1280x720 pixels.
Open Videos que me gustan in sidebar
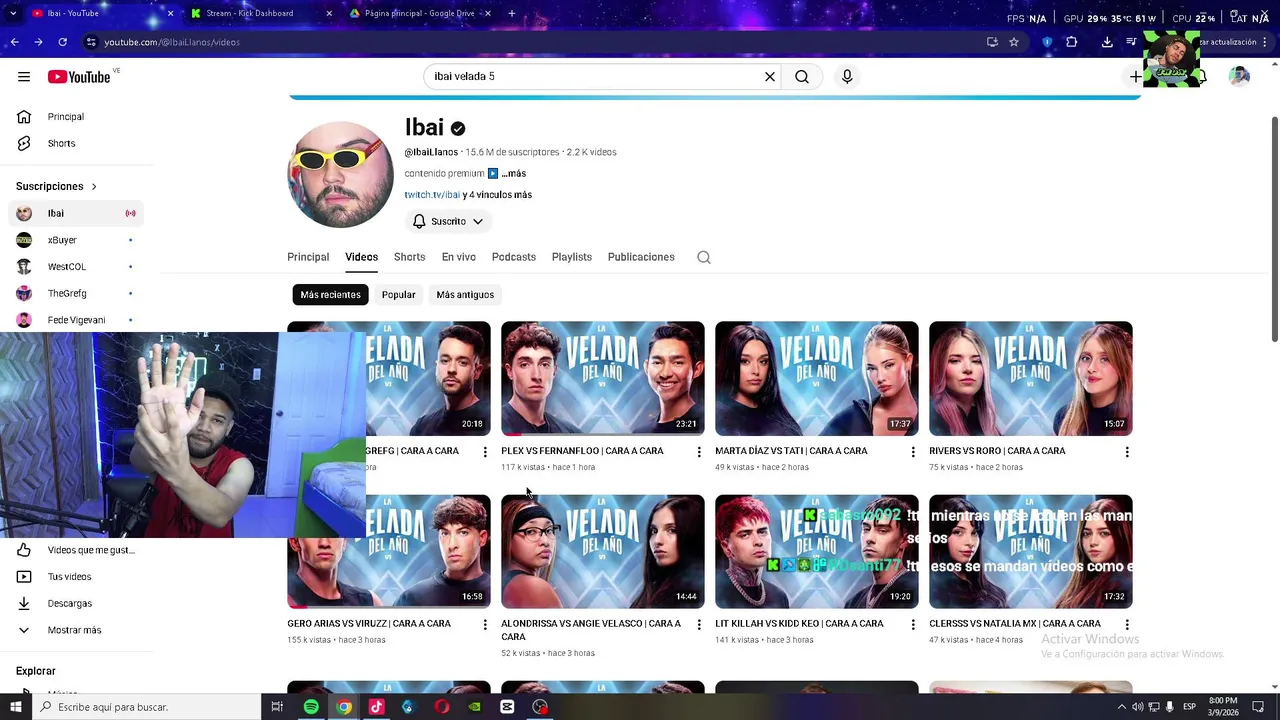point(76,550)
